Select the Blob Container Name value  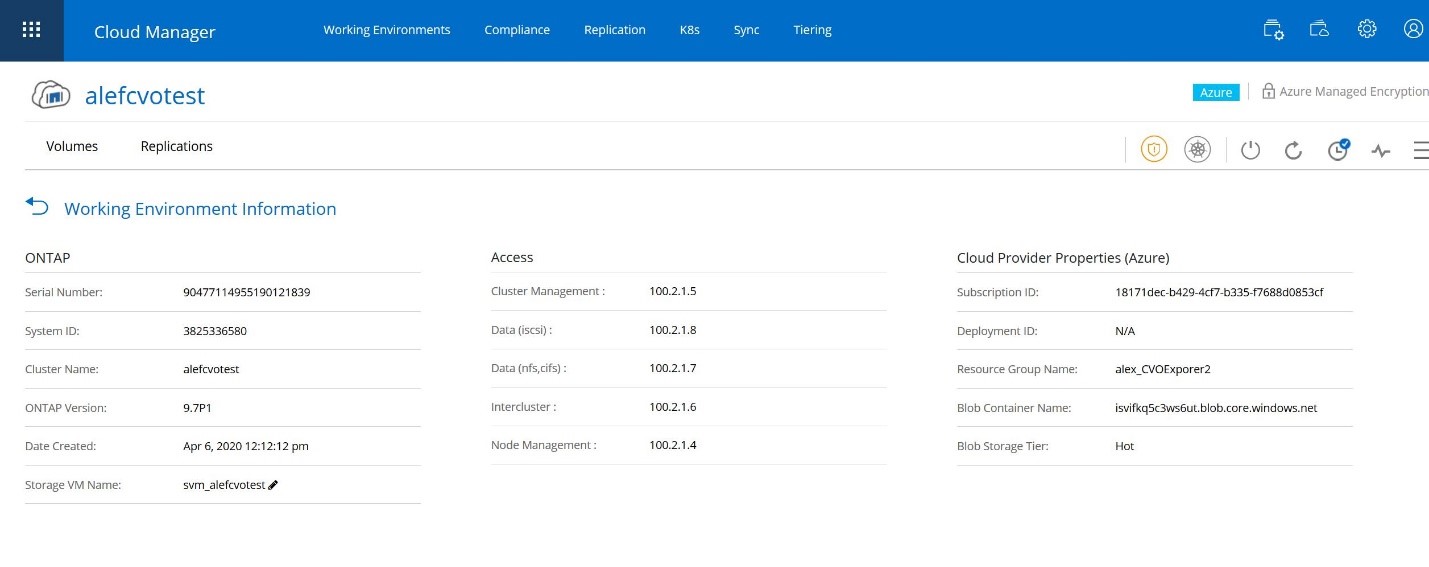[1216, 408]
